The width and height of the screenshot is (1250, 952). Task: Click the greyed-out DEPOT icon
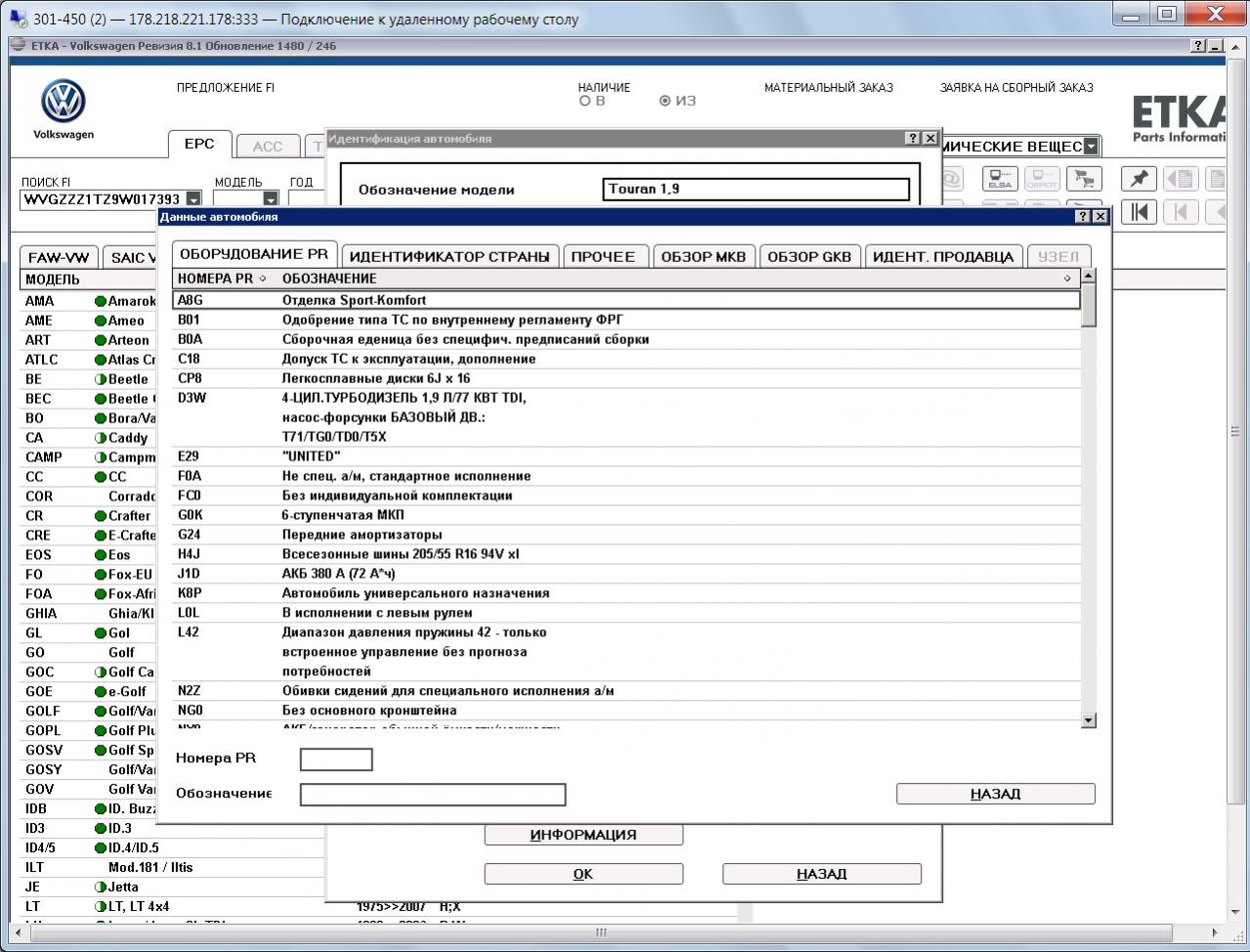1041,178
